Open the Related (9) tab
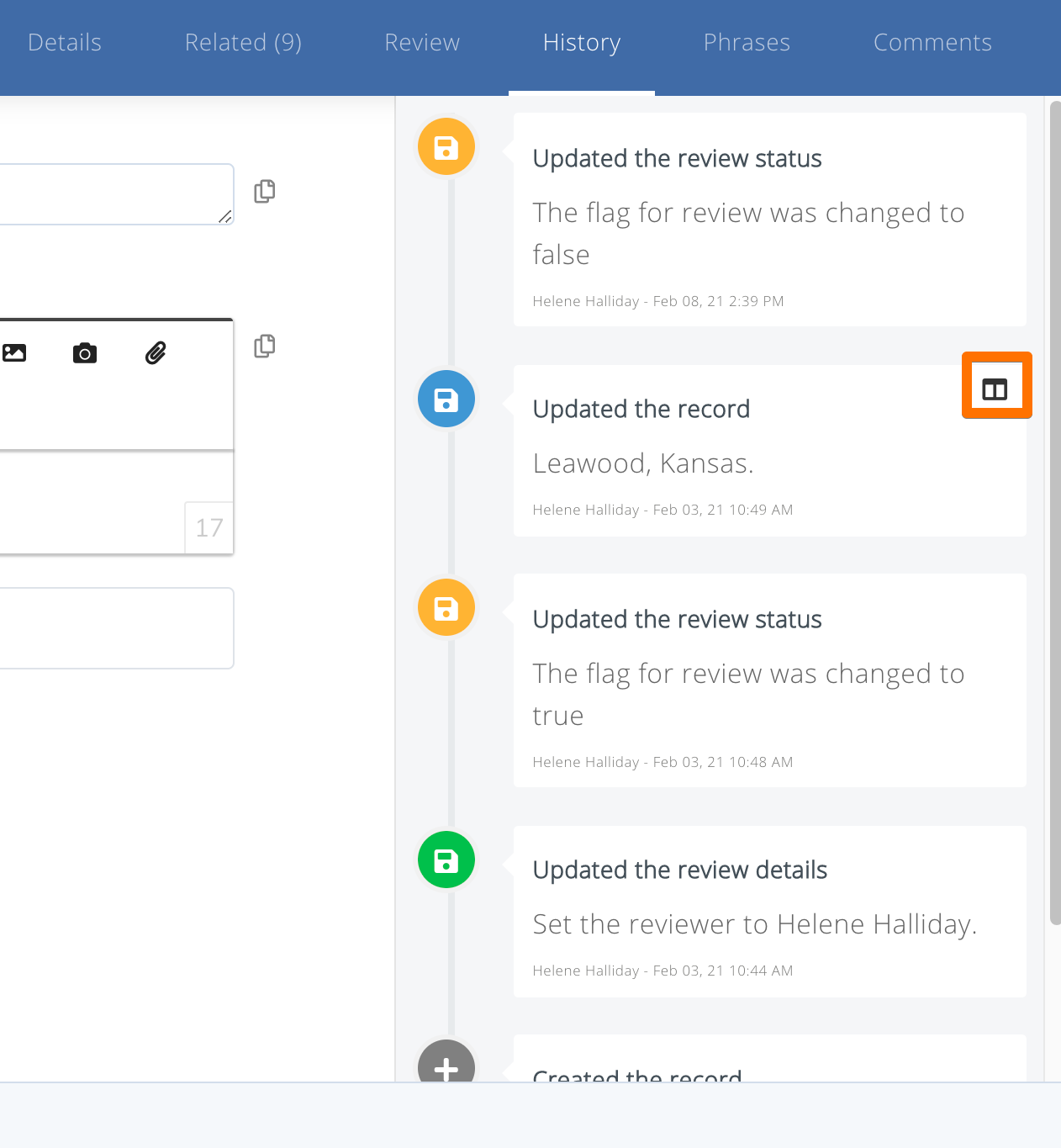Viewport: 1061px width, 1148px height. 243,43
